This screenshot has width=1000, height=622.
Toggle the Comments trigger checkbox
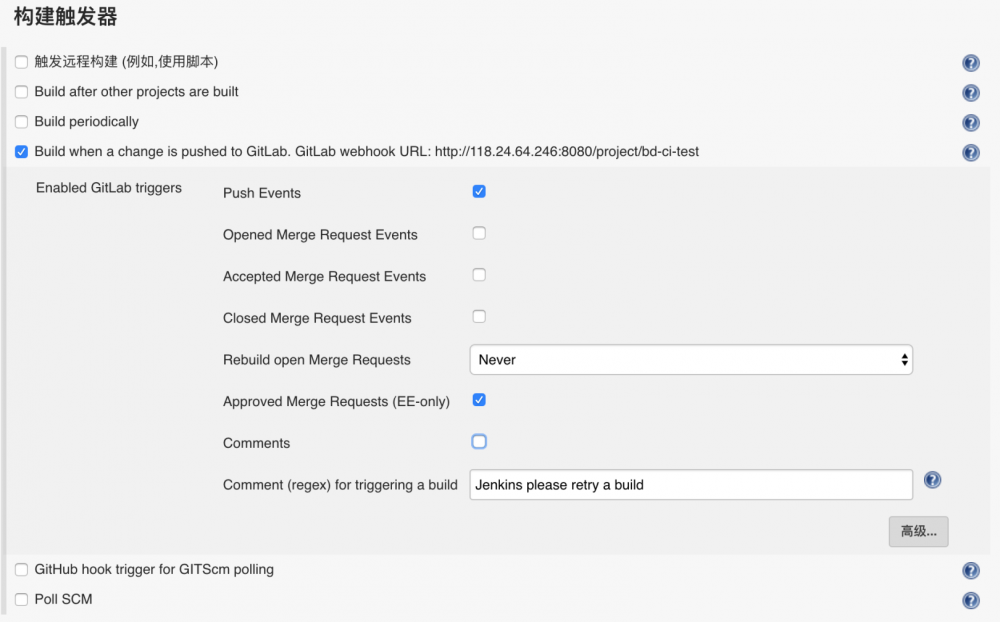click(479, 441)
